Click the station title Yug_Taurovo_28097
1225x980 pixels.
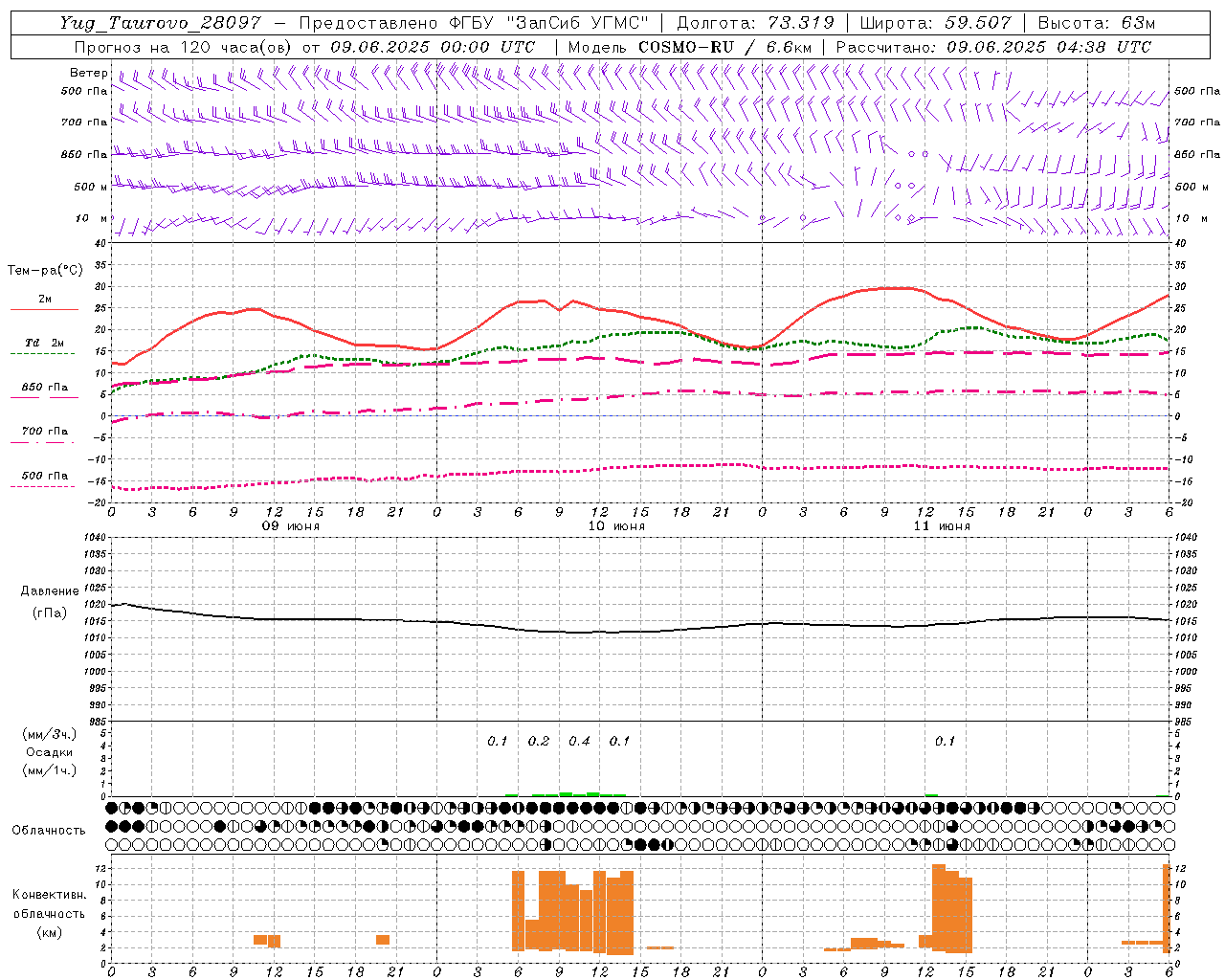160,23
